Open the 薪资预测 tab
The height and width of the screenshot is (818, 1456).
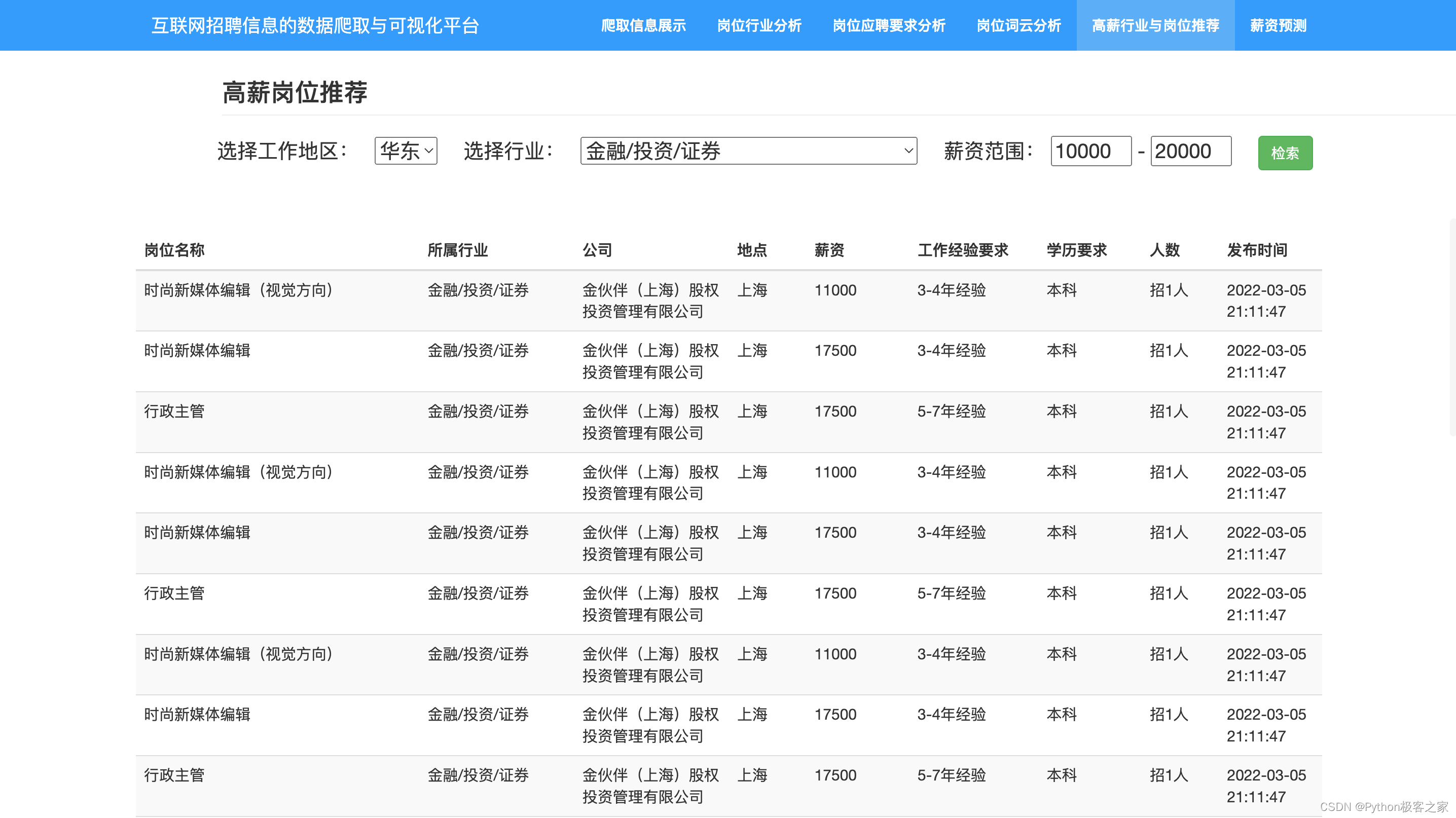pyautogui.click(x=1278, y=25)
